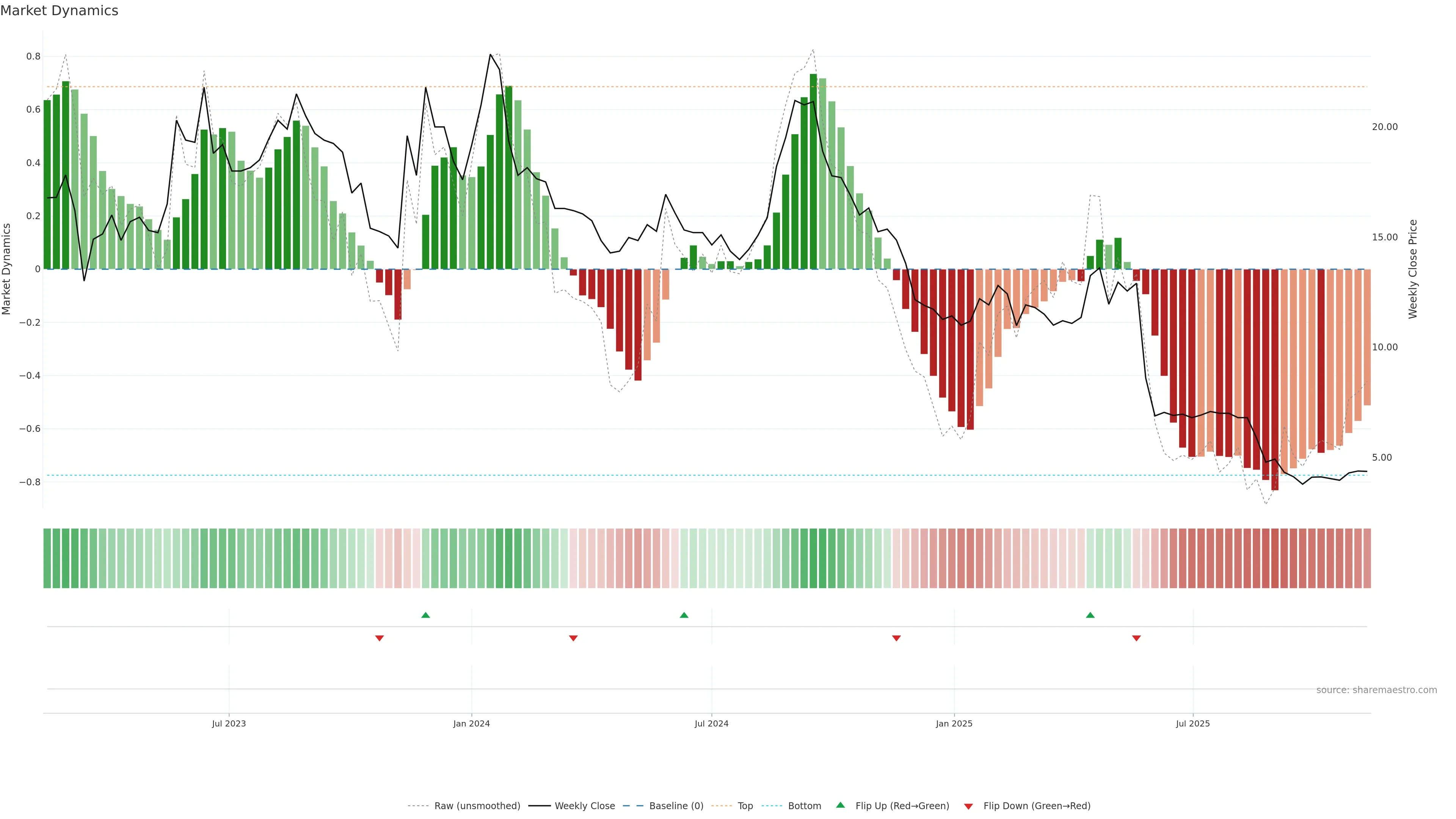Click the green flip-up triangle before Jan 2024
The width and height of the screenshot is (1456, 819).
tap(425, 615)
